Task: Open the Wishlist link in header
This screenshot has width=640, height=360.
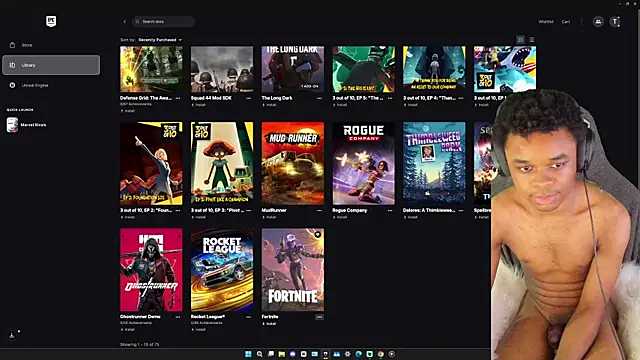Action: tap(546, 22)
